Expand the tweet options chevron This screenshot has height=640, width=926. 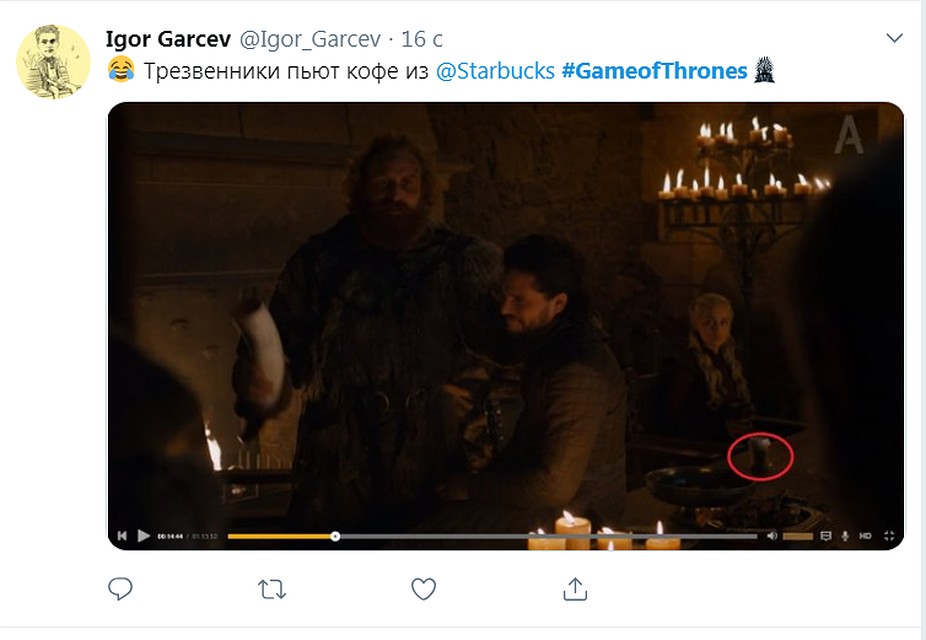tap(895, 38)
